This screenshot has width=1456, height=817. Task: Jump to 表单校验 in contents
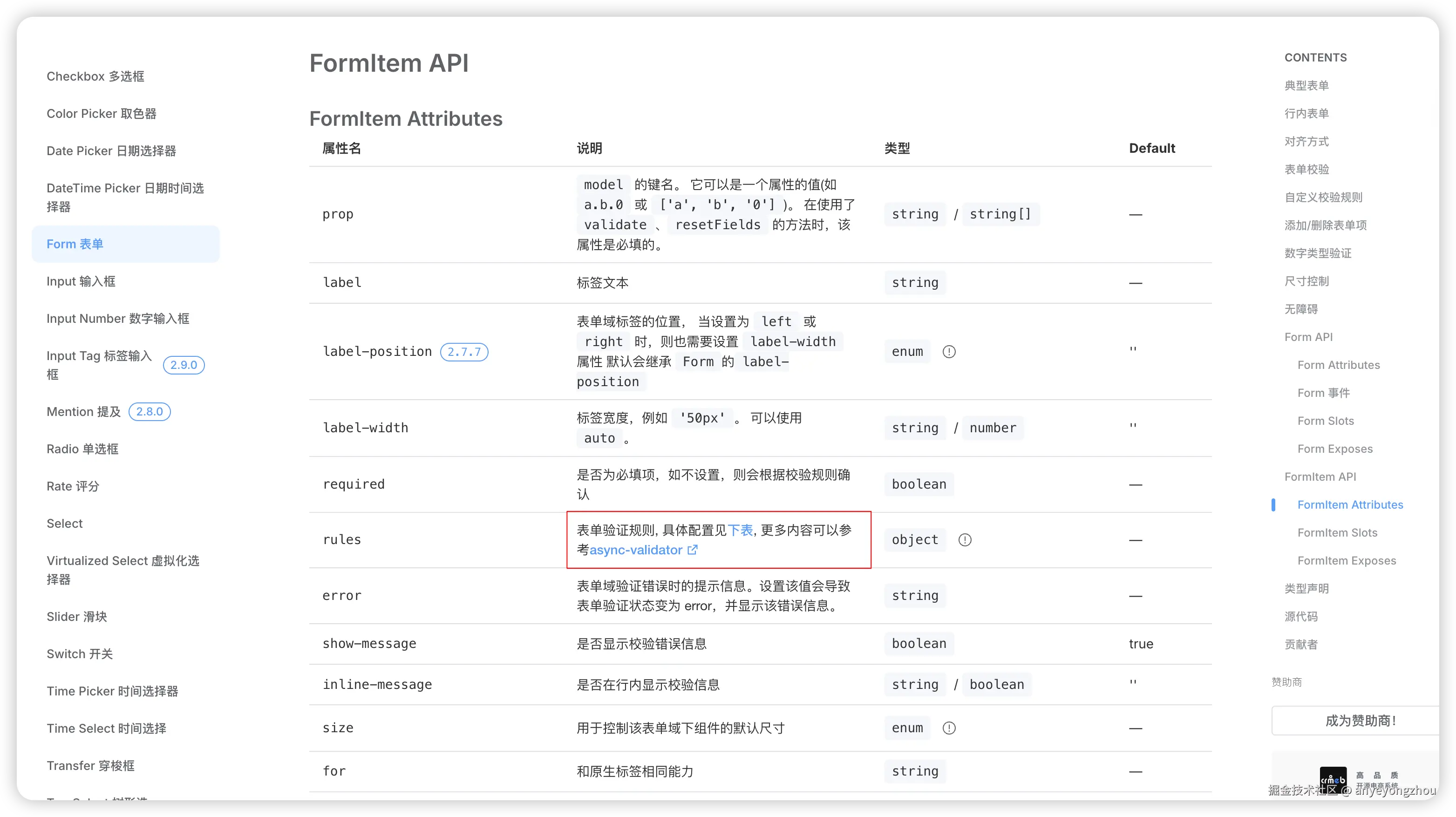pos(1306,169)
